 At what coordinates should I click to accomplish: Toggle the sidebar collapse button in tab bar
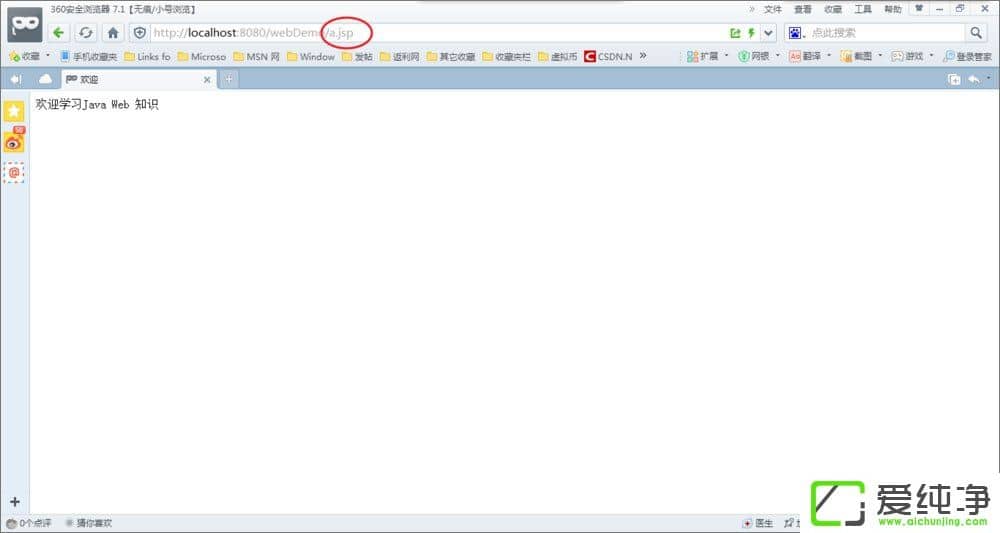(x=16, y=79)
